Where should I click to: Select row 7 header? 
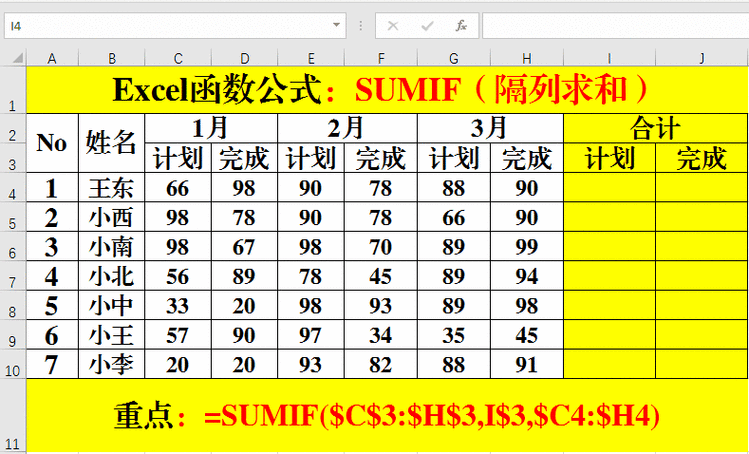[x=13, y=276]
